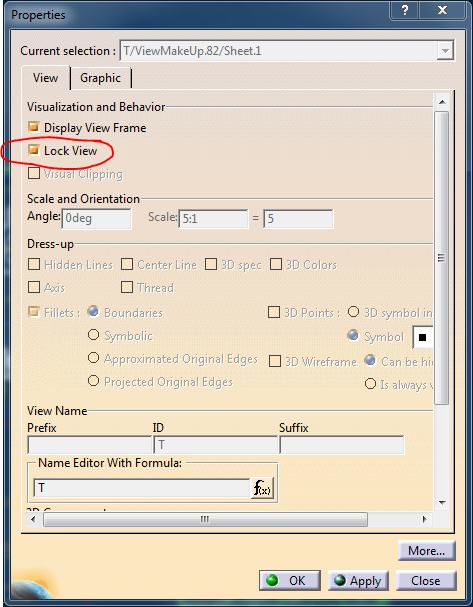Click the OK button
473x607 pixels.
pos(290,580)
